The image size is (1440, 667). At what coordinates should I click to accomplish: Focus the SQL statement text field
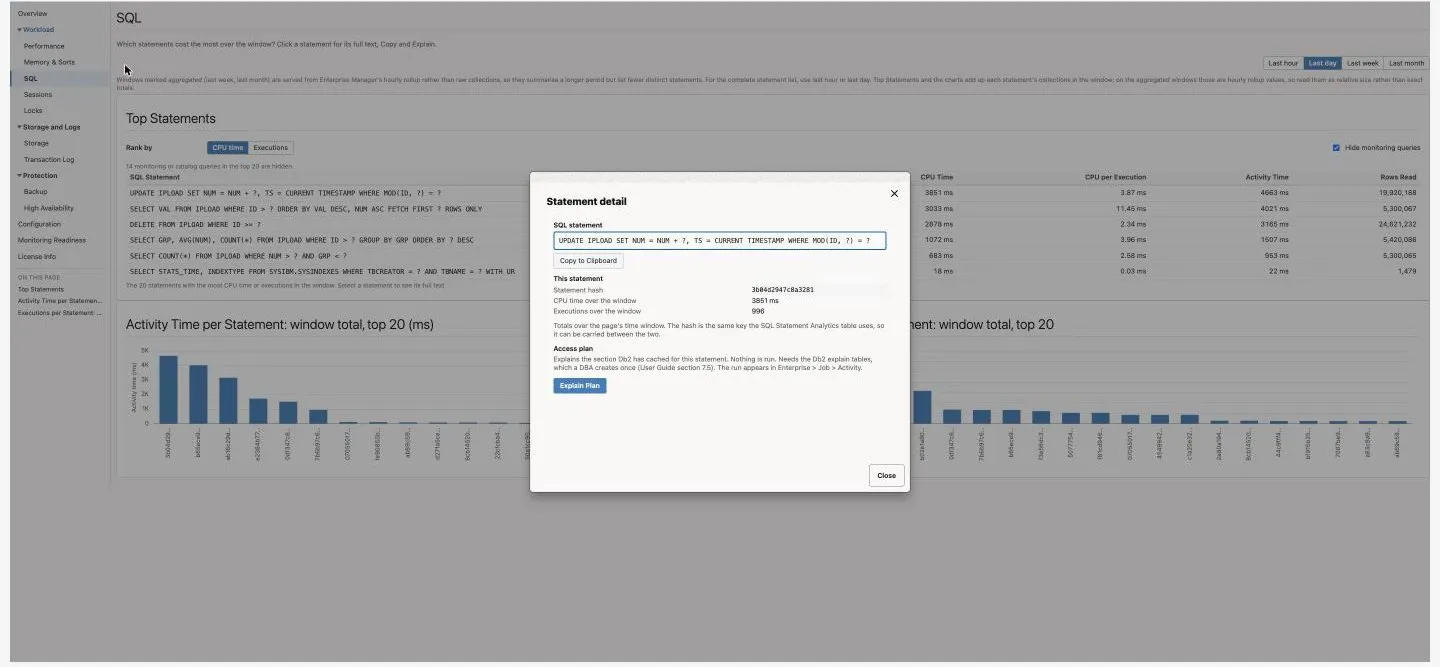719,241
